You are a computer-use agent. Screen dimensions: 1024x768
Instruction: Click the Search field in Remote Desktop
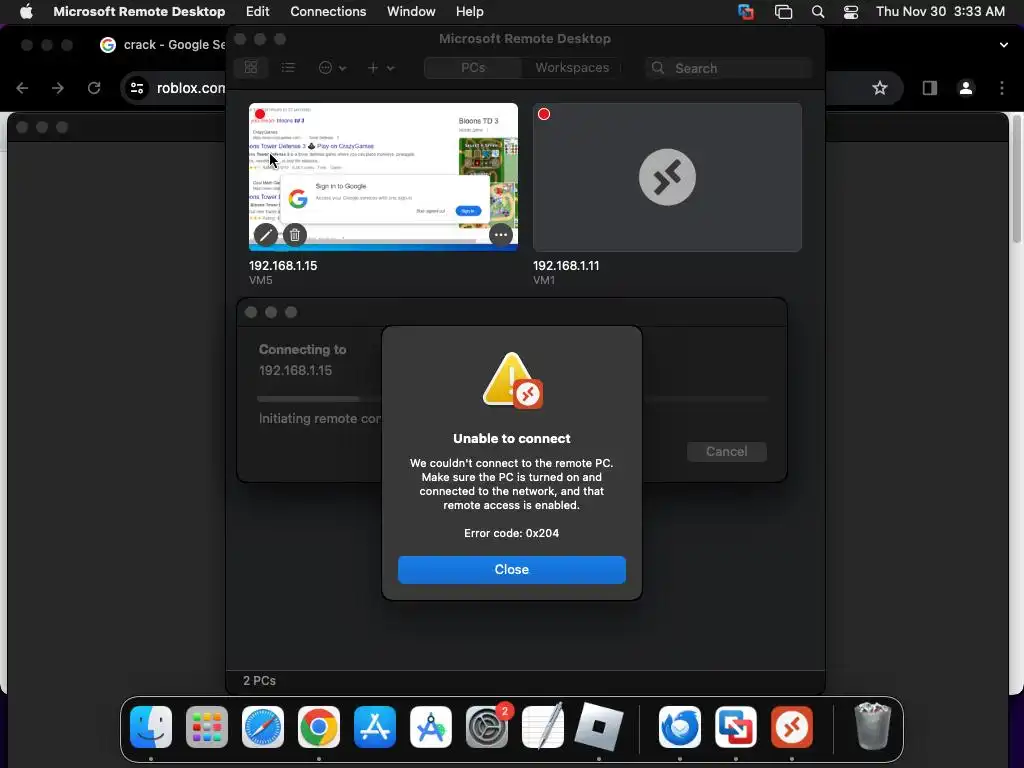pos(729,68)
